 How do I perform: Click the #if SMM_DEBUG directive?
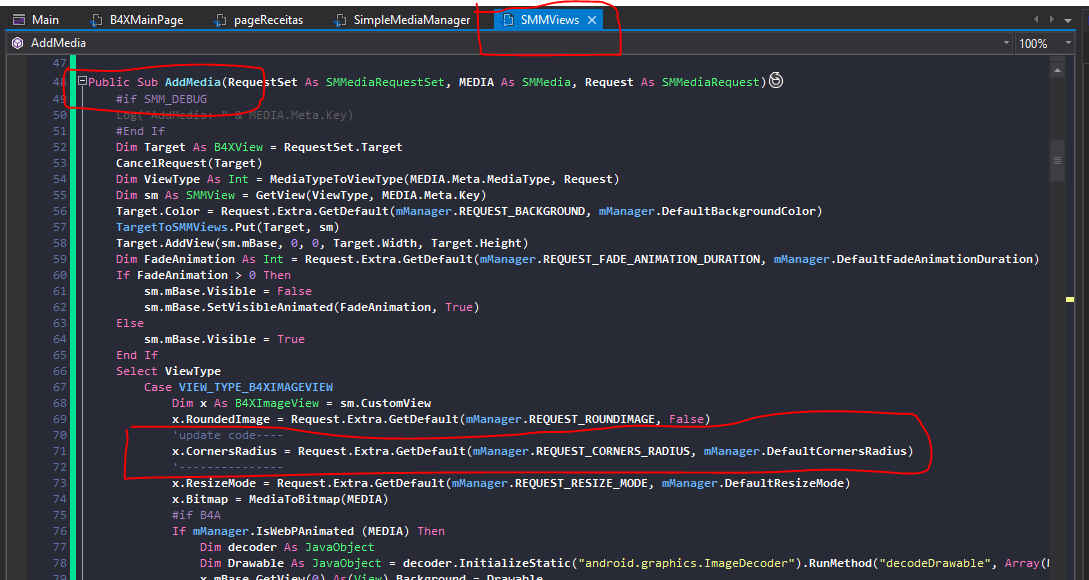(x=161, y=99)
